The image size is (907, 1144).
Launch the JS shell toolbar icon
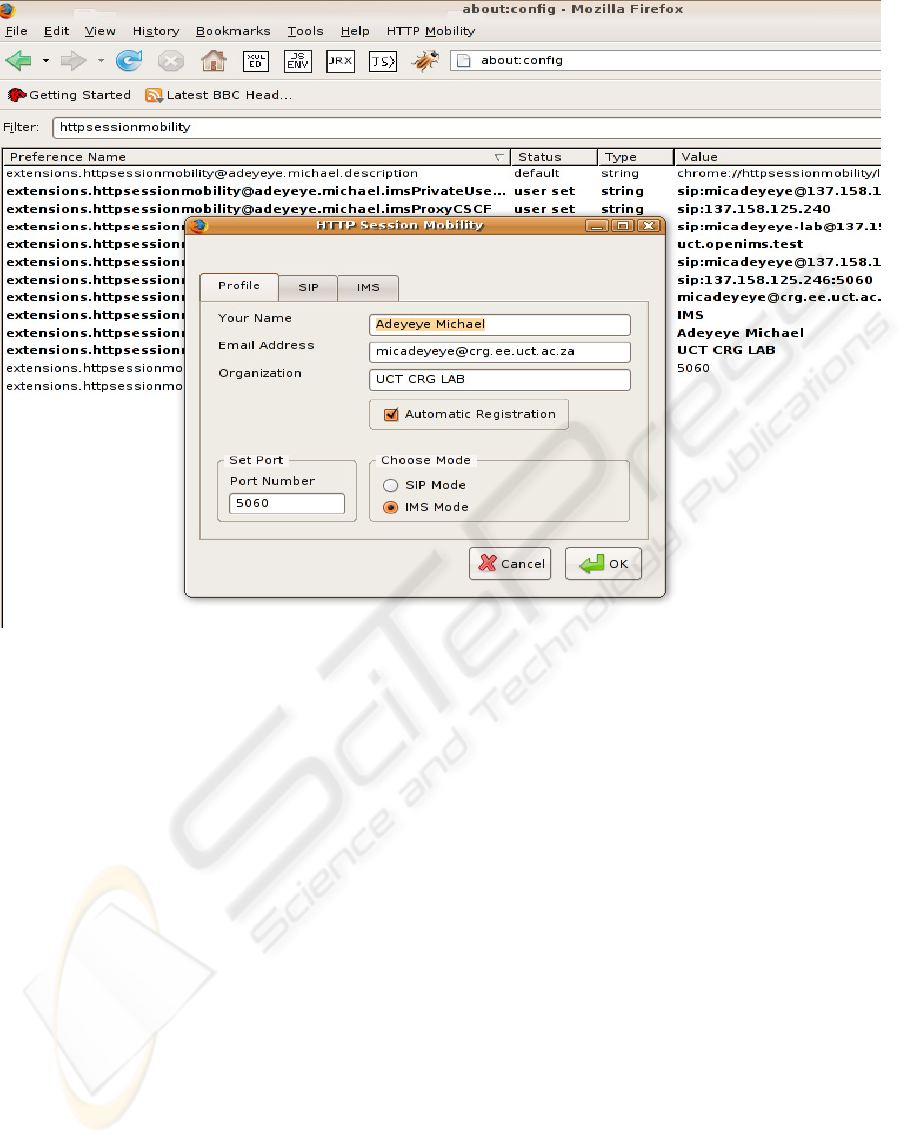(382, 61)
